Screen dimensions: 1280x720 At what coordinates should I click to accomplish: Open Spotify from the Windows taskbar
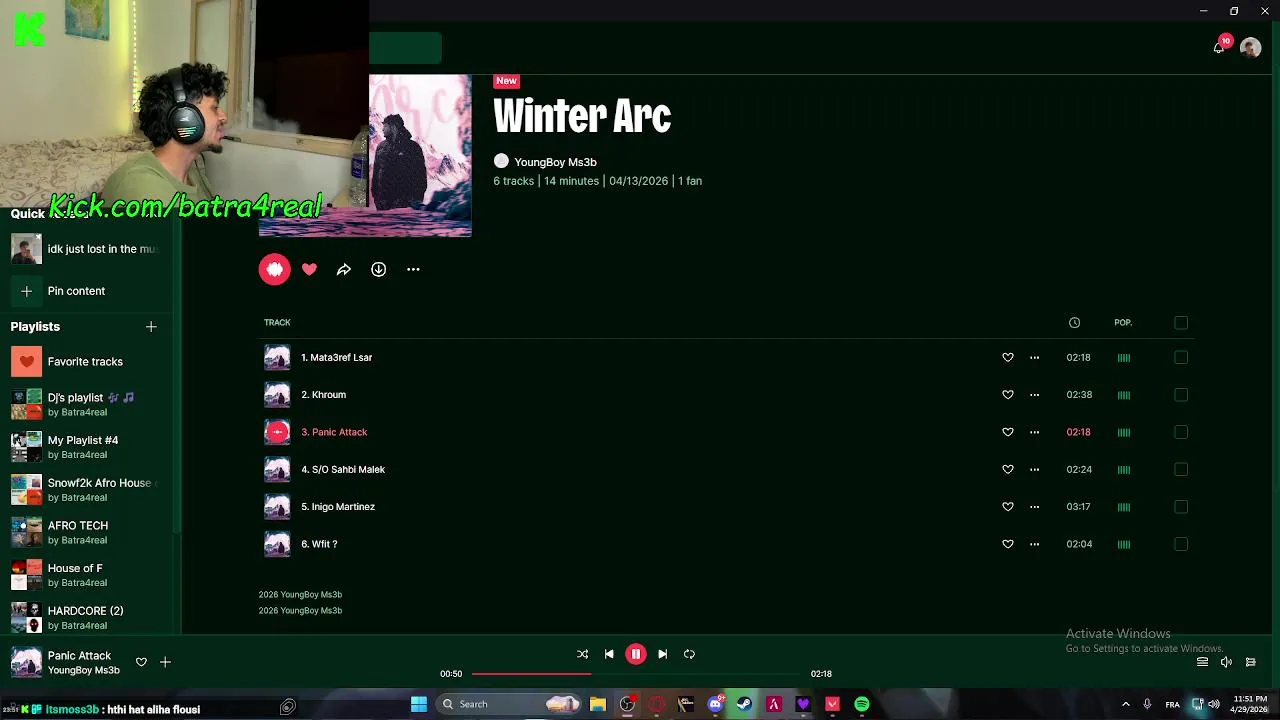click(x=861, y=704)
